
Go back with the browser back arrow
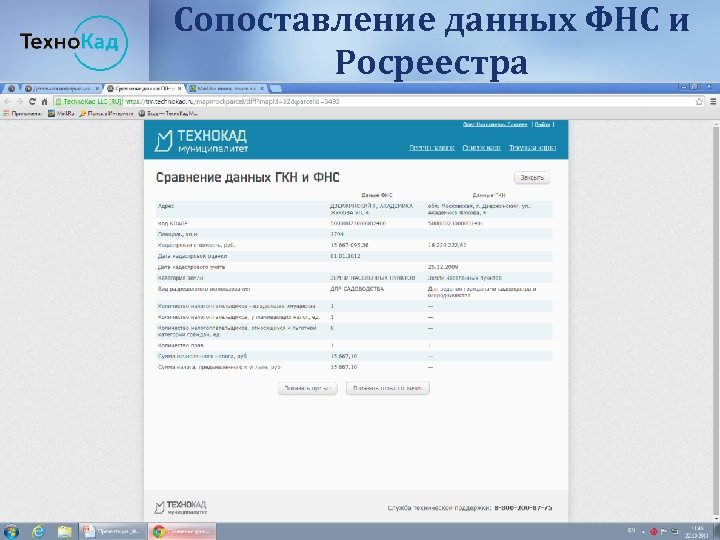coord(7,101)
